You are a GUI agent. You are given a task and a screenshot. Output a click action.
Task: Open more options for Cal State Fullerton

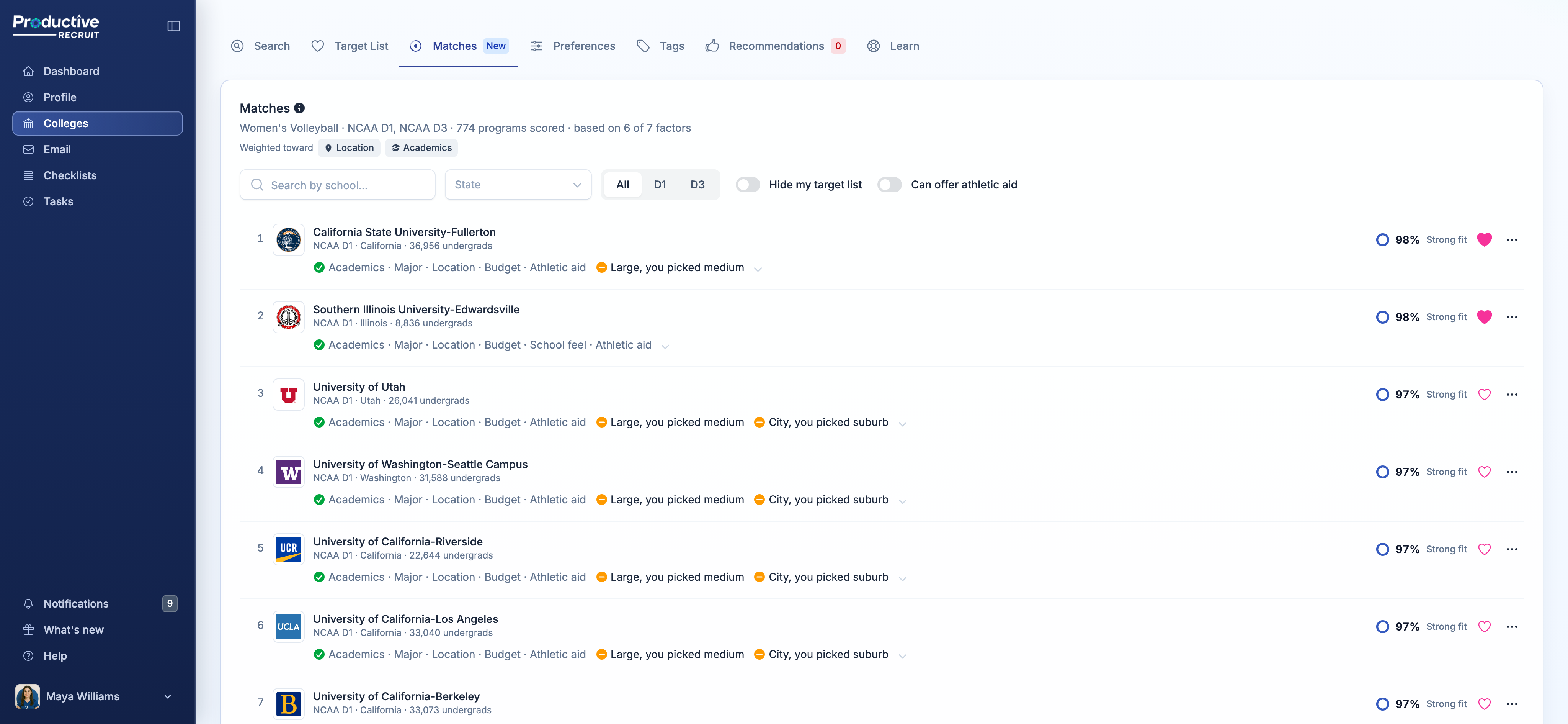click(1512, 240)
